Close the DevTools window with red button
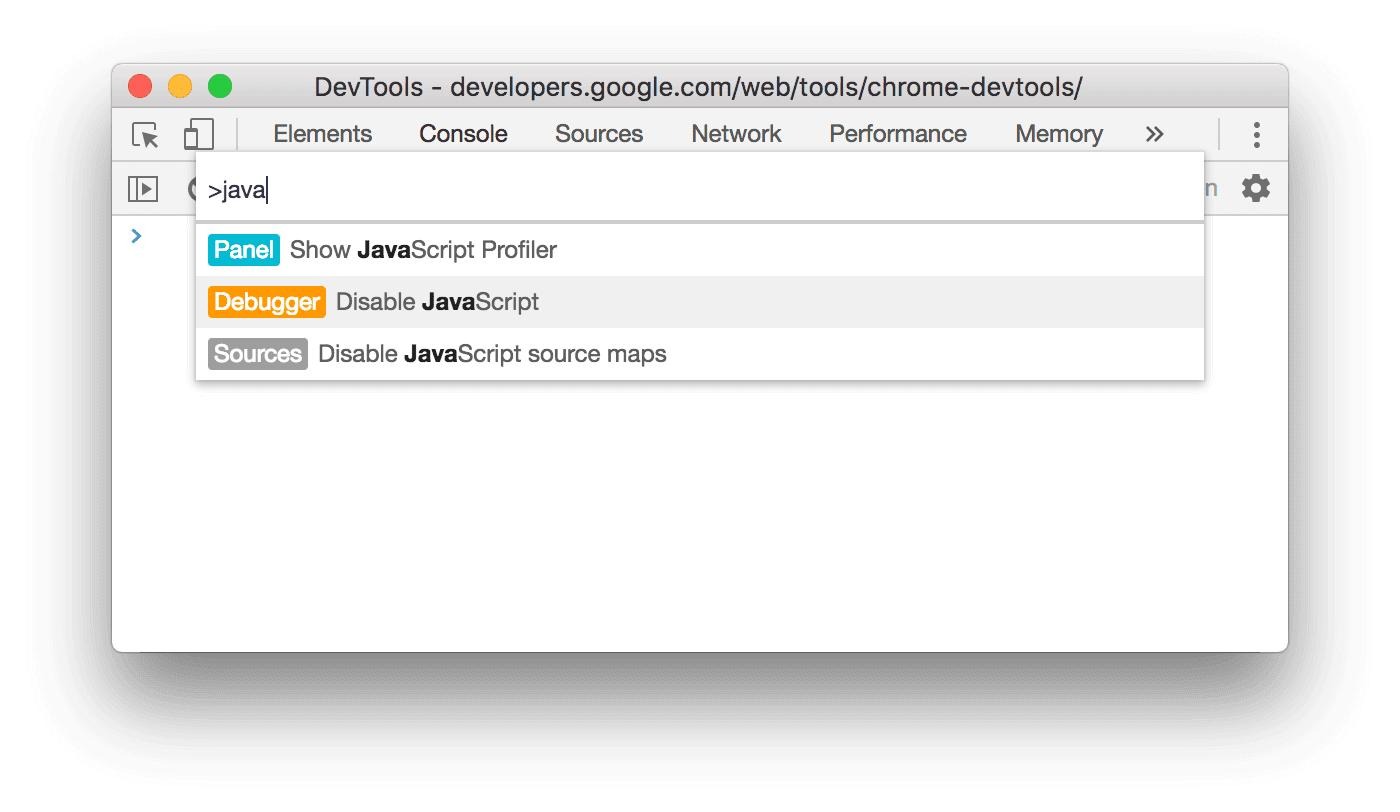Viewport: 1400px width, 812px height. 140,87
